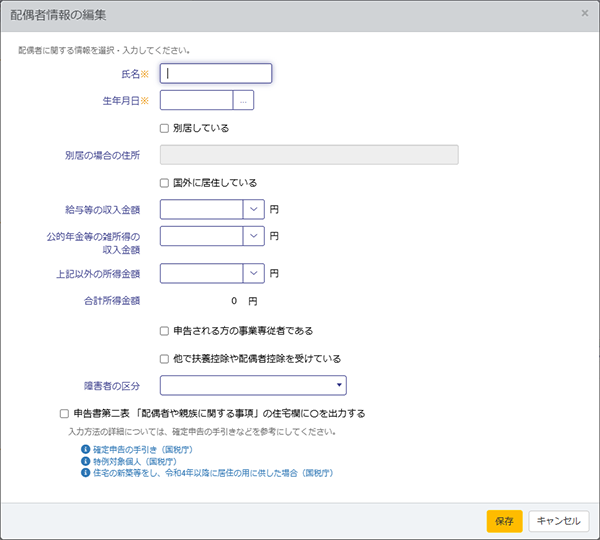Click the info icon beside 特例対象個人

click(85, 461)
